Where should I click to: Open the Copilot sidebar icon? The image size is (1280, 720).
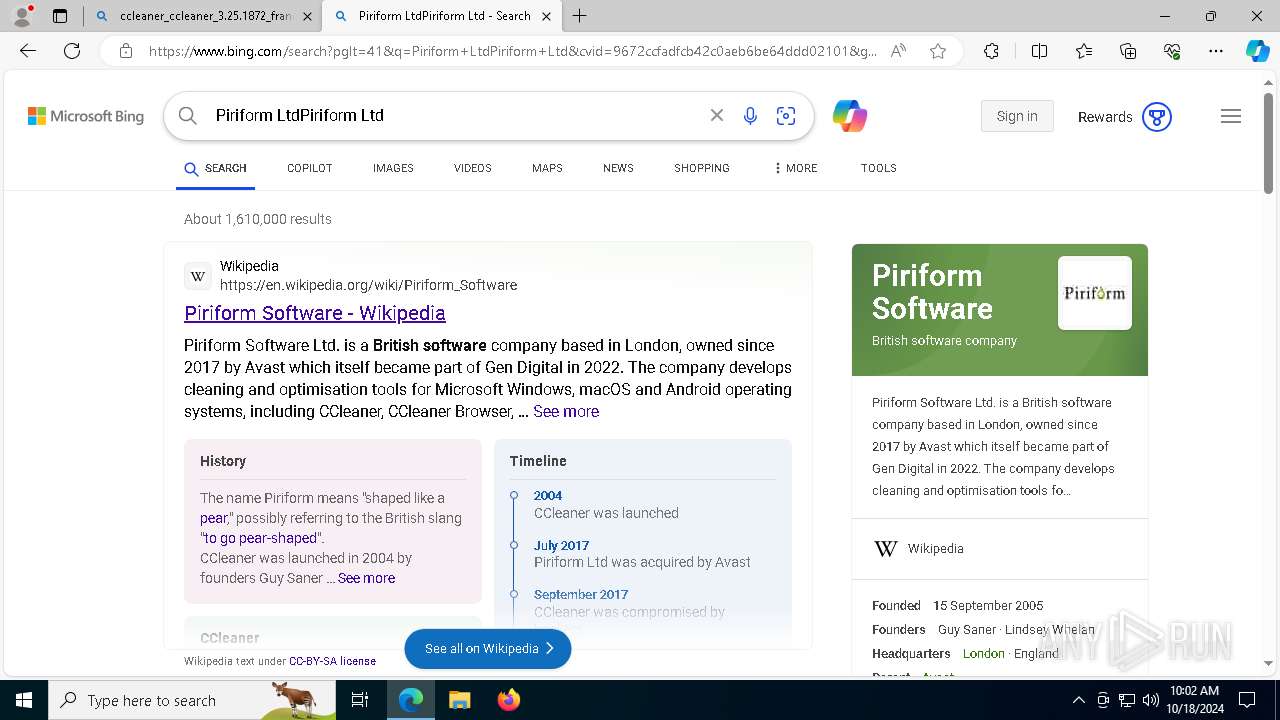pyautogui.click(x=1257, y=51)
